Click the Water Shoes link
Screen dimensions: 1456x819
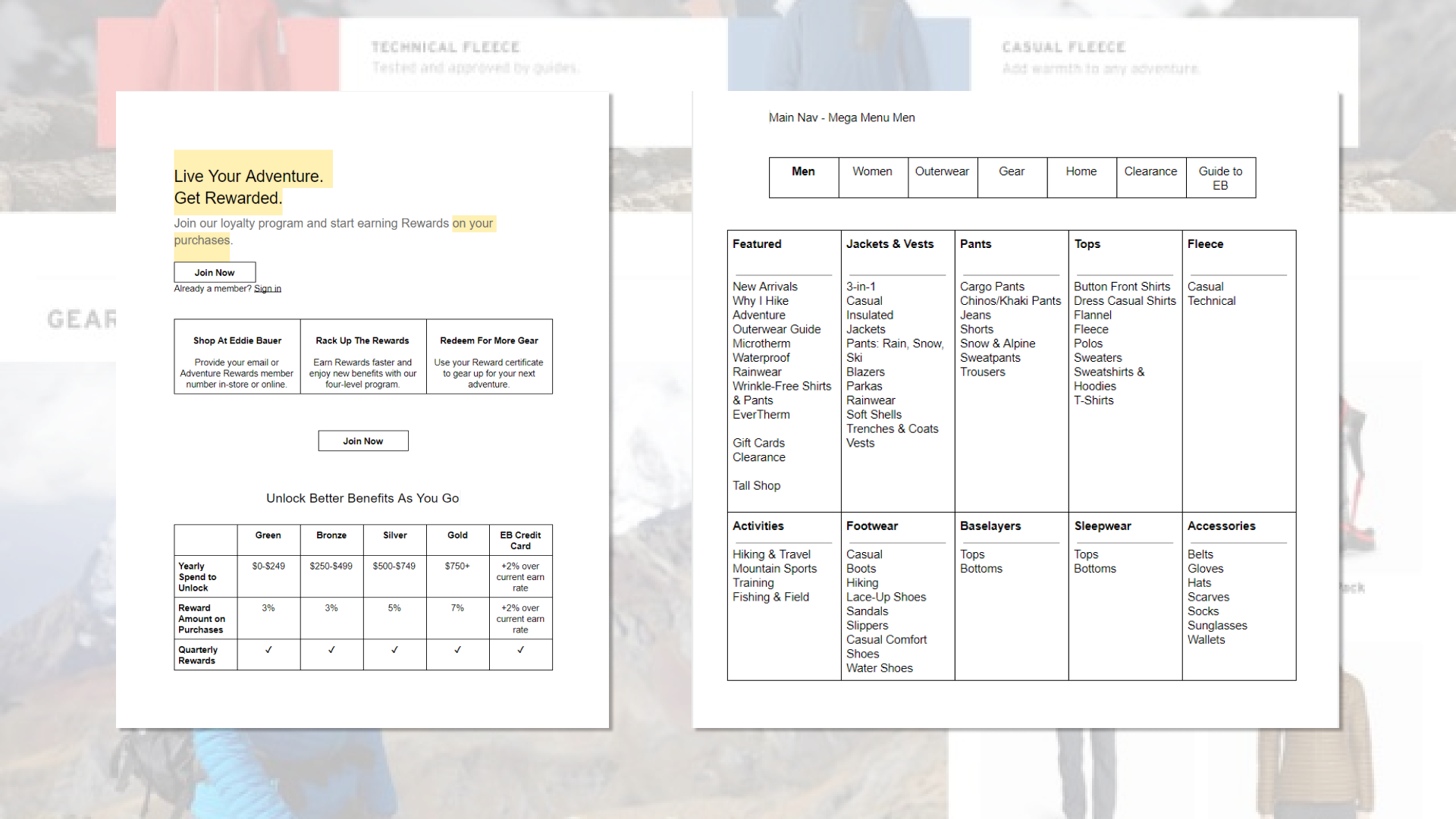879,668
